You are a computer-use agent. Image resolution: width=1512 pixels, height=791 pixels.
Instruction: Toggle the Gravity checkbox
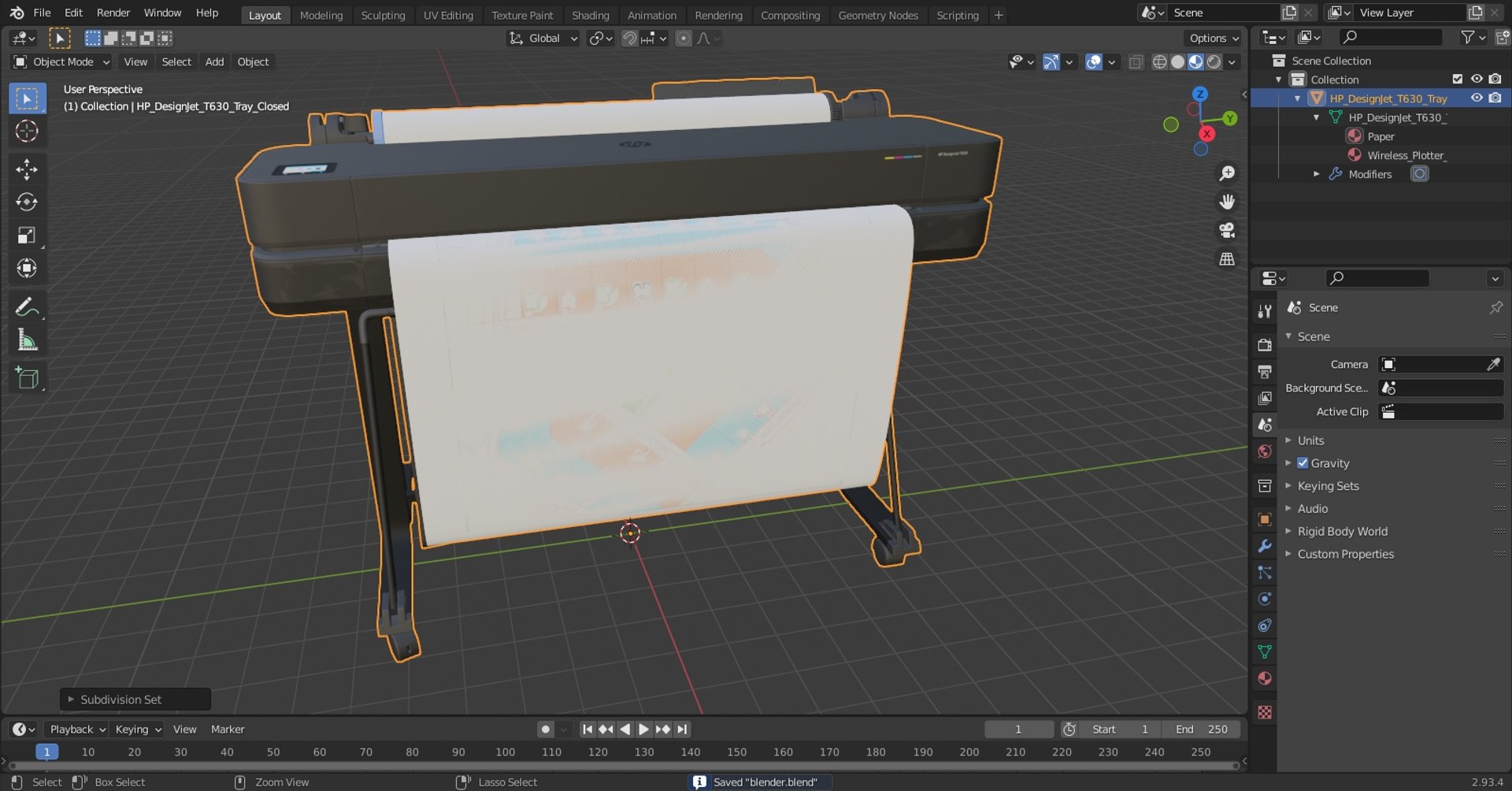(x=1303, y=463)
